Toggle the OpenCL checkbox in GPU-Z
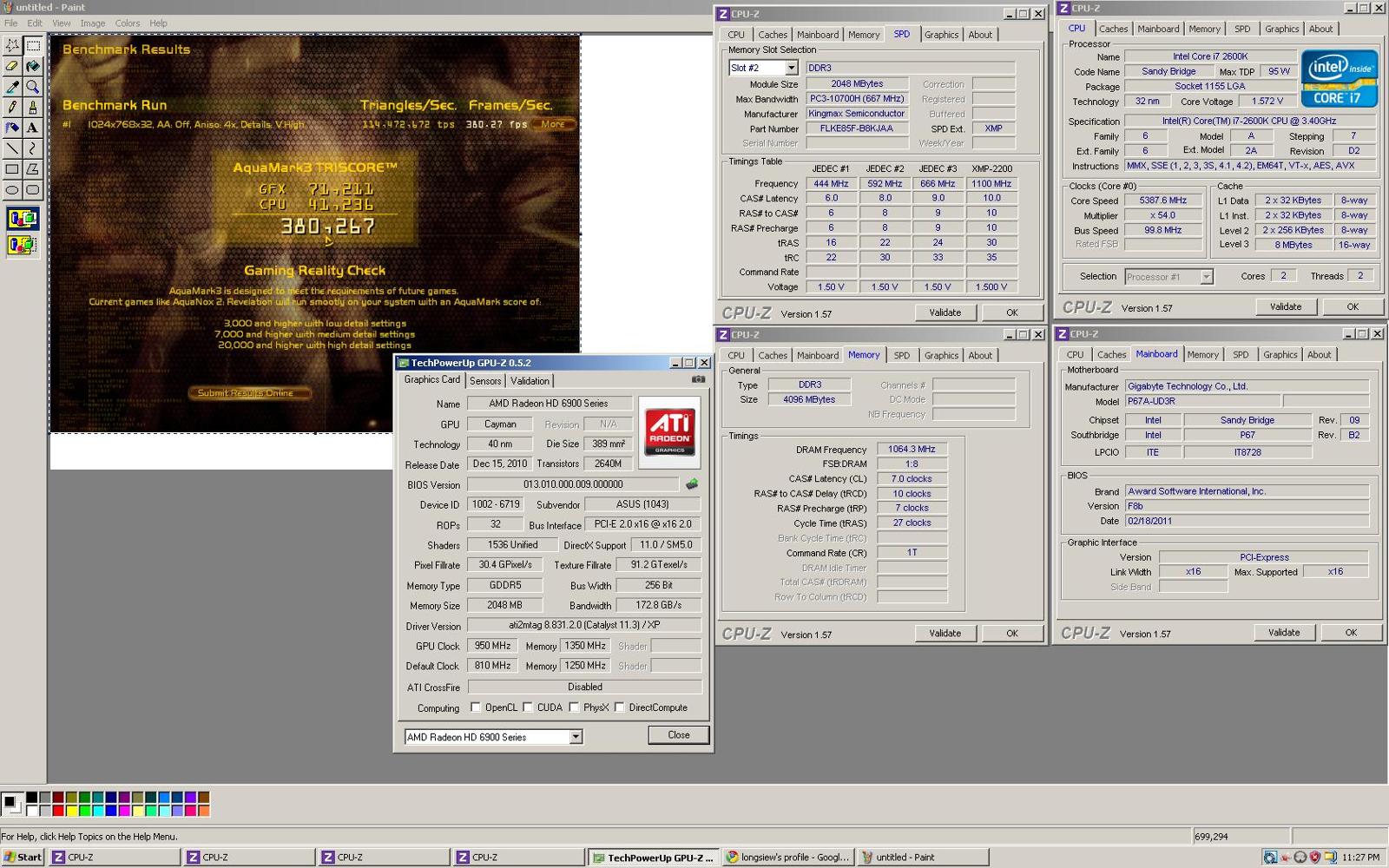The width and height of the screenshot is (1389, 868). [x=476, y=707]
